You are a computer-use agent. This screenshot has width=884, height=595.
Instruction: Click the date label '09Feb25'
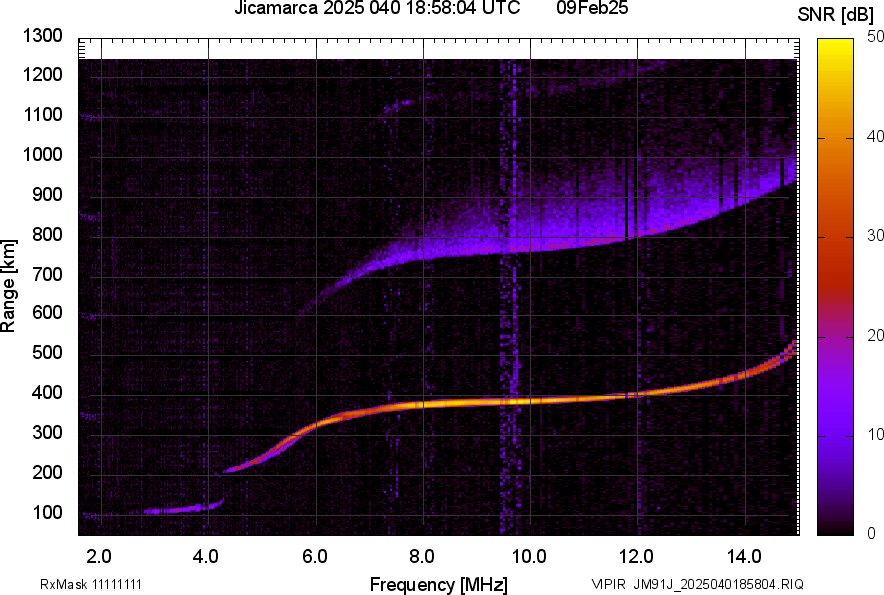pyautogui.click(x=592, y=8)
